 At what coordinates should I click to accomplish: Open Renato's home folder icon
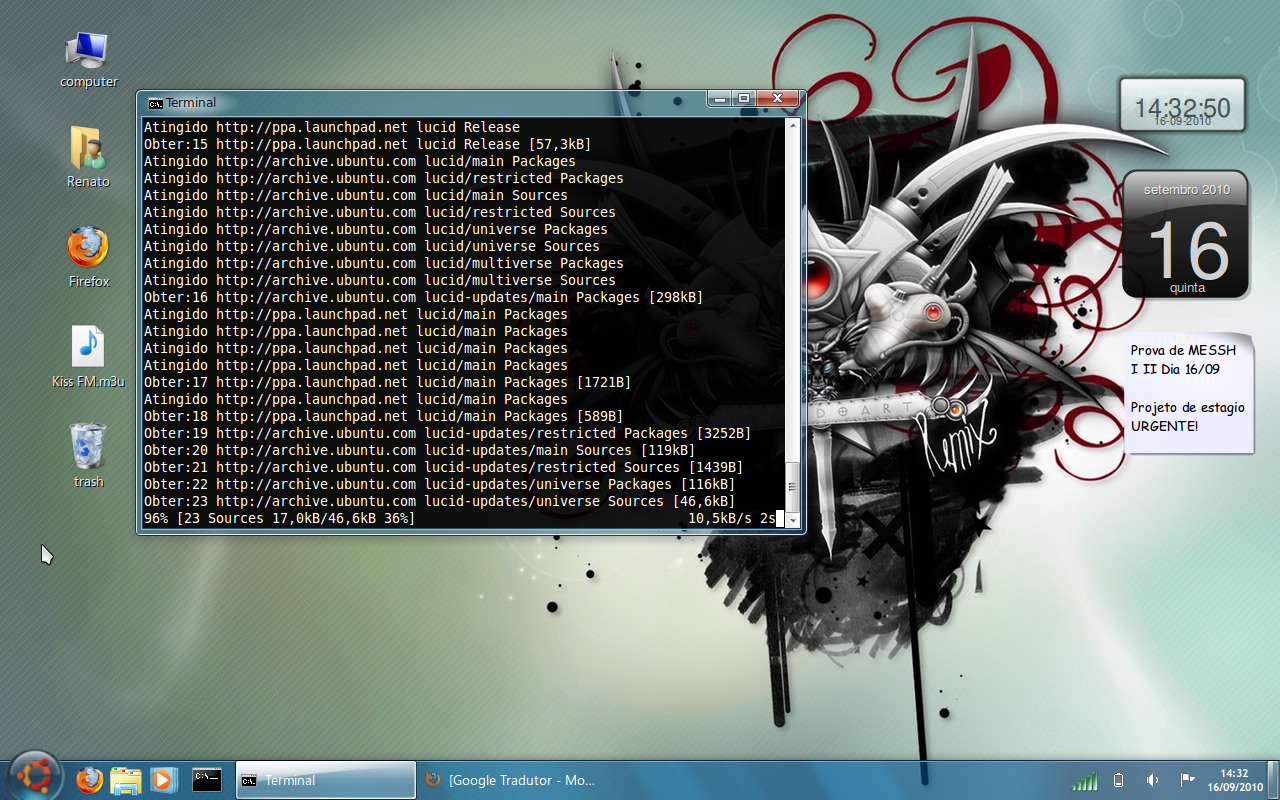88,157
